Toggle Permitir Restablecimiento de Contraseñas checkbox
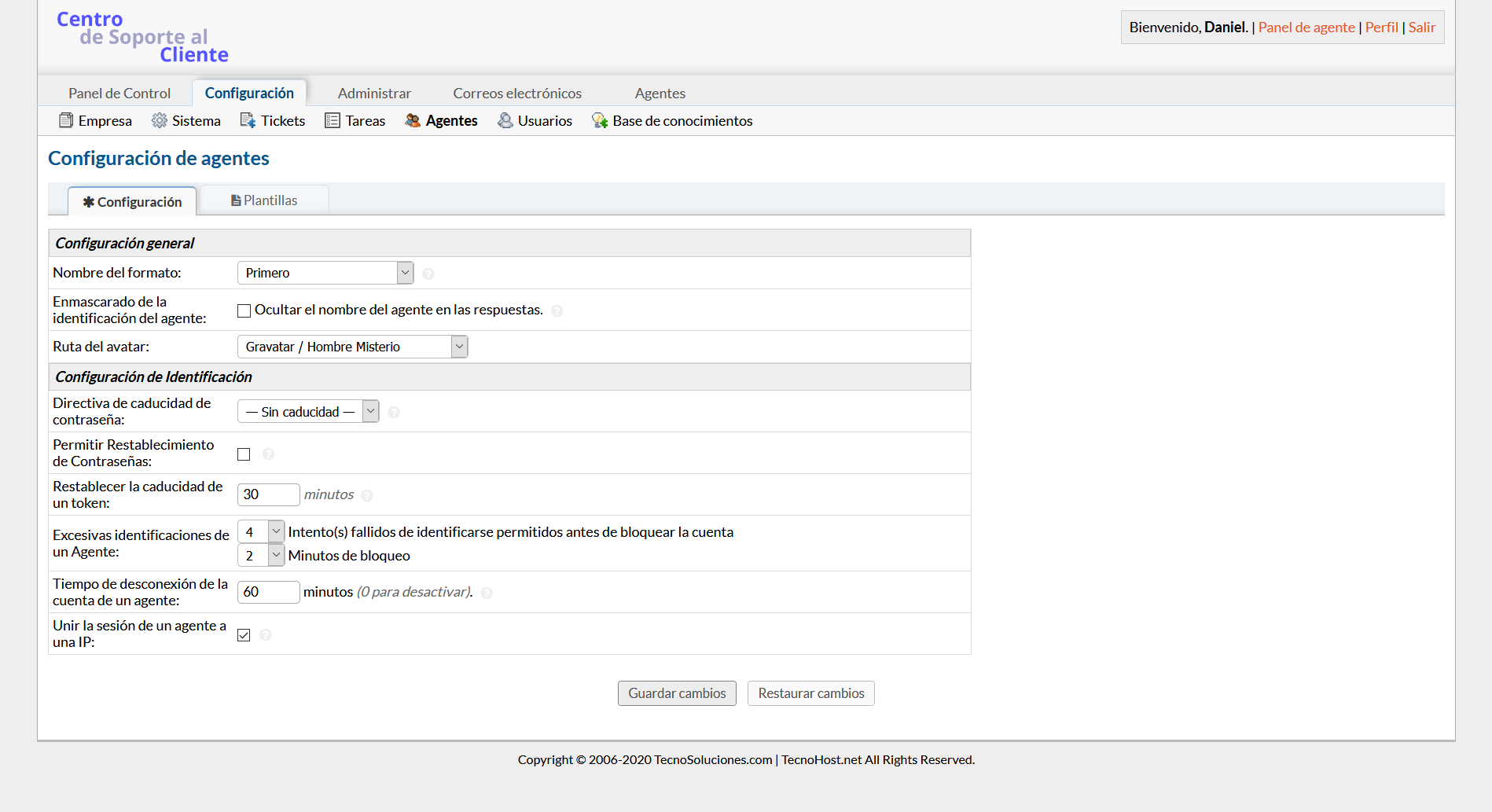Viewport: 1492px width, 812px height. click(x=244, y=454)
